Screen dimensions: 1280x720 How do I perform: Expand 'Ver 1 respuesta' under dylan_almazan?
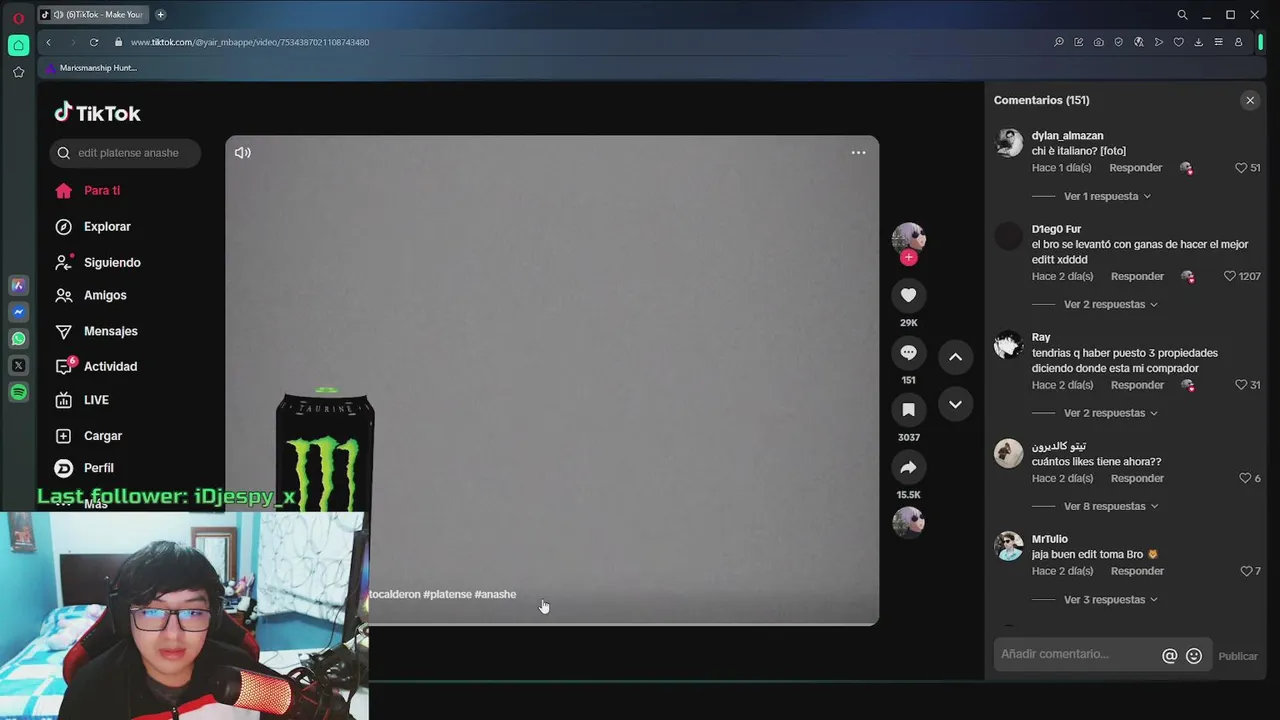click(1107, 197)
